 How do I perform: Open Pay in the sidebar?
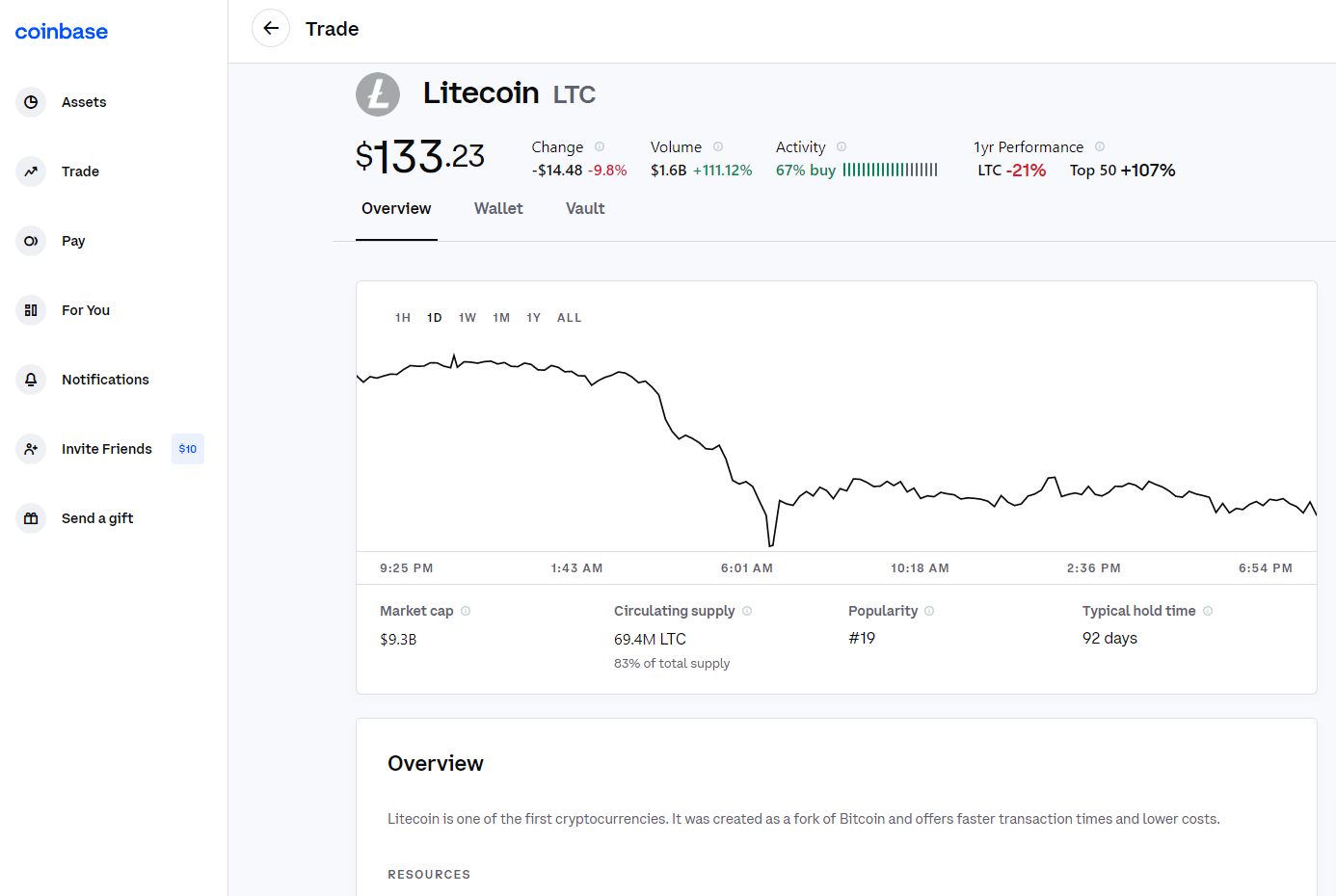pos(73,241)
